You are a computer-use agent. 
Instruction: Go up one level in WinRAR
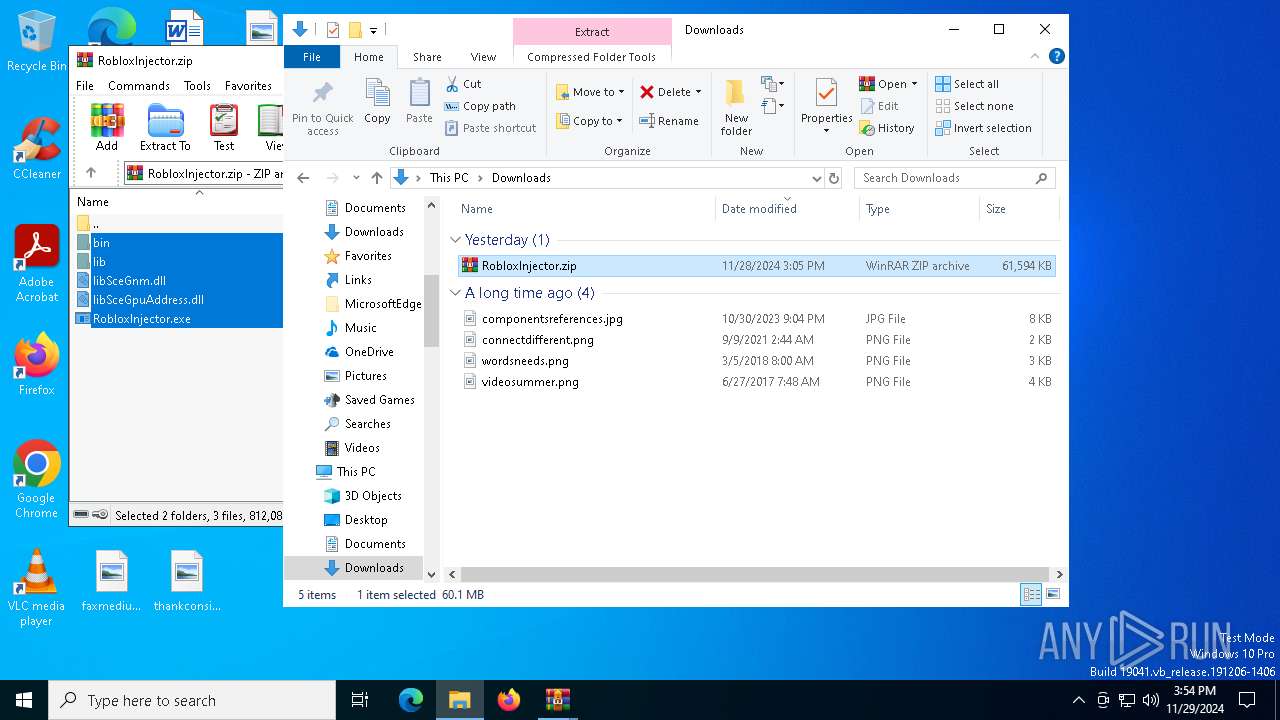tap(91, 173)
